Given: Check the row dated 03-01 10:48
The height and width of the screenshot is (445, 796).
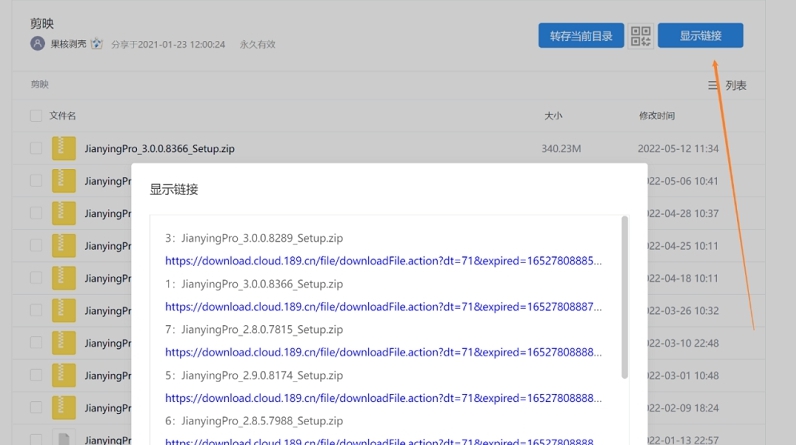Looking at the screenshot, I should tap(36, 375).
